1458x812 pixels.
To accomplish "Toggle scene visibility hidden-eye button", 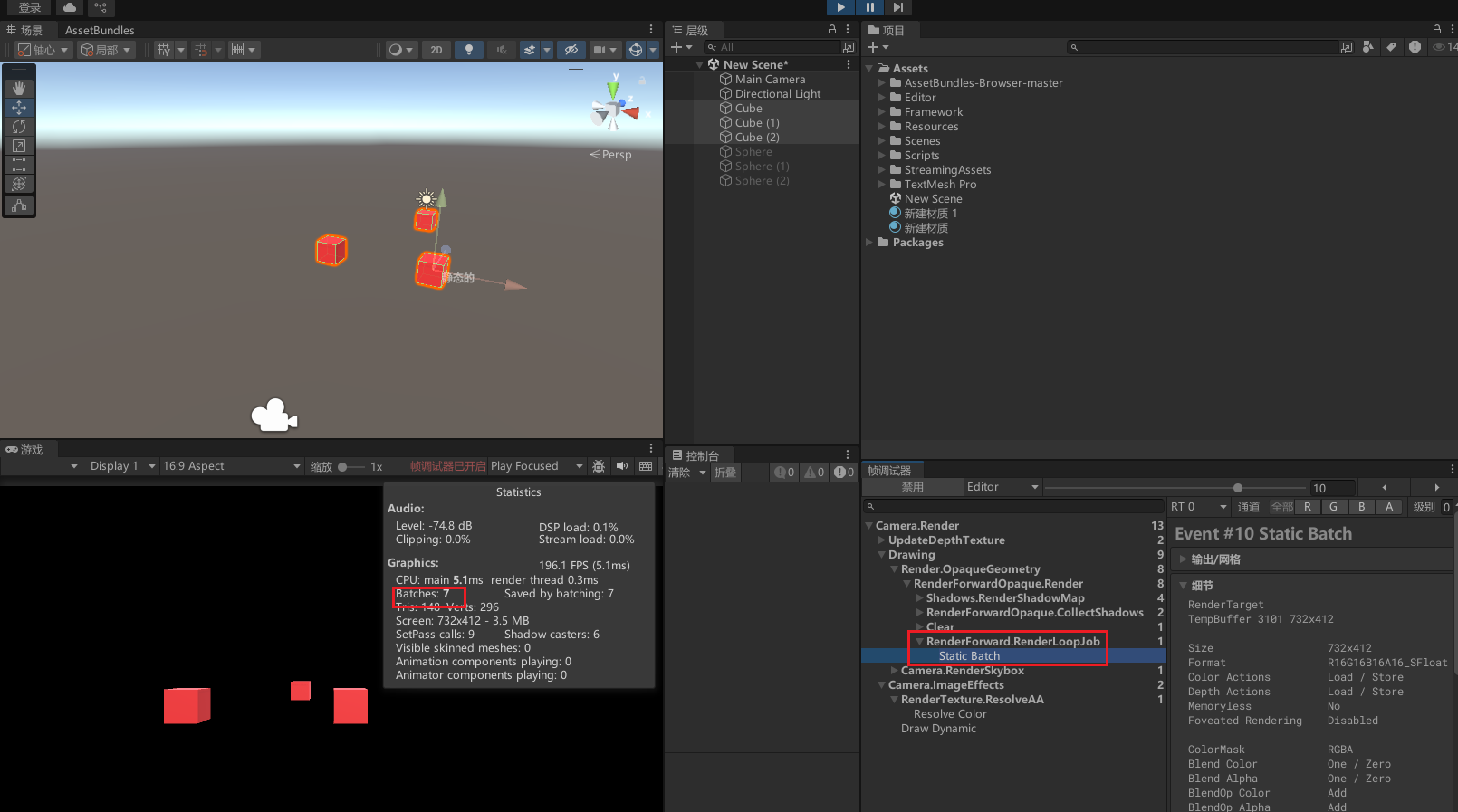I will [571, 50].
